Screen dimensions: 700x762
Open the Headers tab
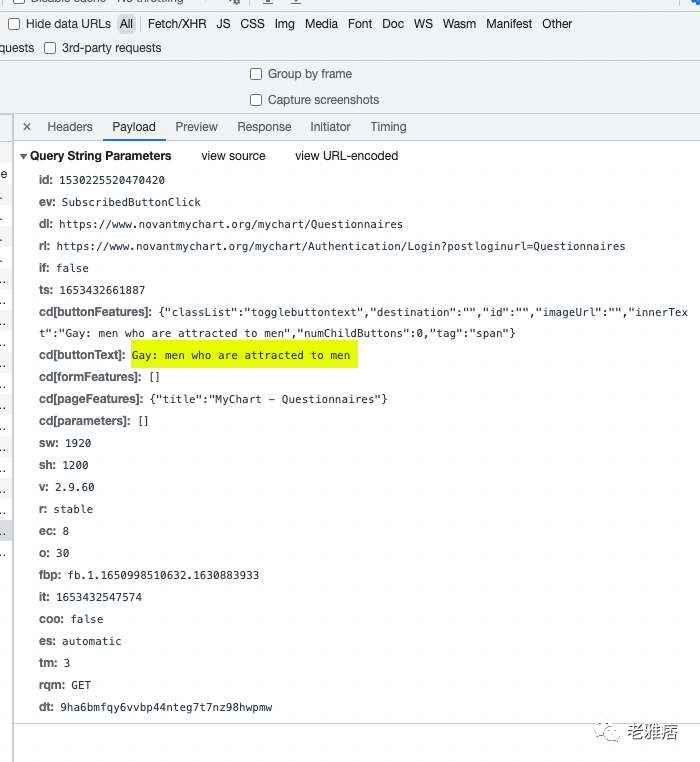tap(70, 127)
